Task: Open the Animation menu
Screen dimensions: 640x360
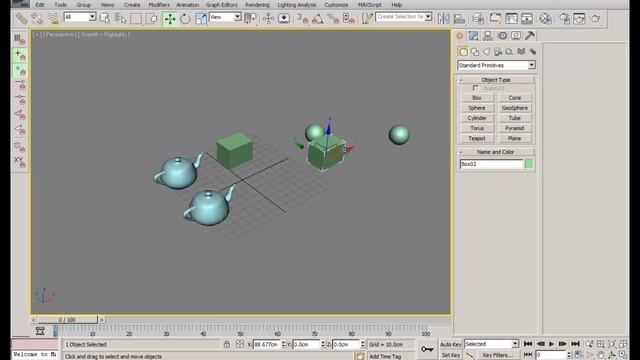Action: click(188, 5)
